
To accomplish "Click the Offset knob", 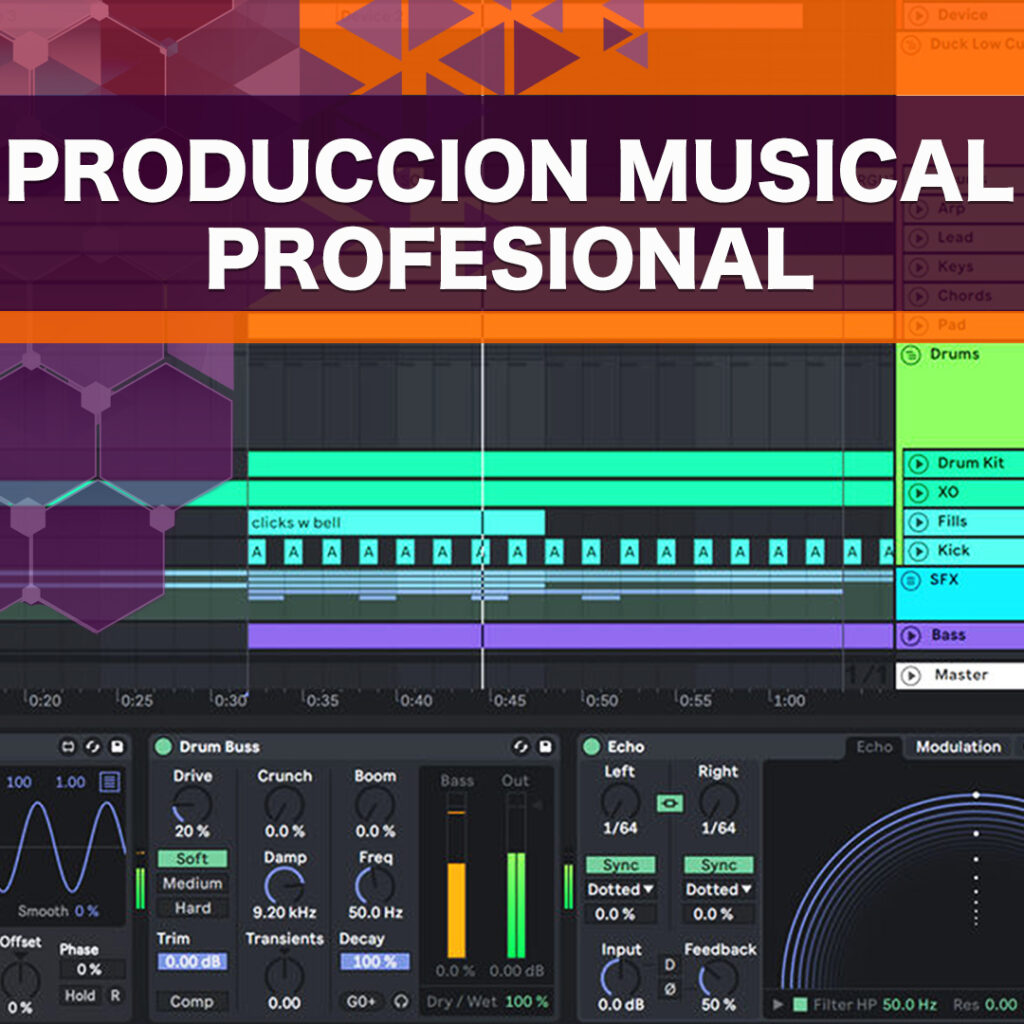I will click(21, 980).
